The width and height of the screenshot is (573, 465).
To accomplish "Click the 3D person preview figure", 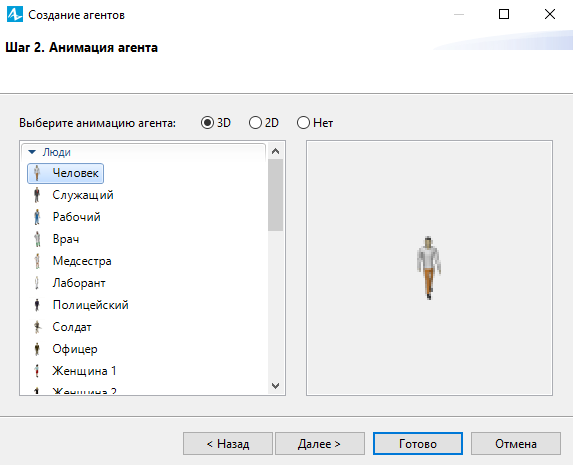I will tap(429, 268).
